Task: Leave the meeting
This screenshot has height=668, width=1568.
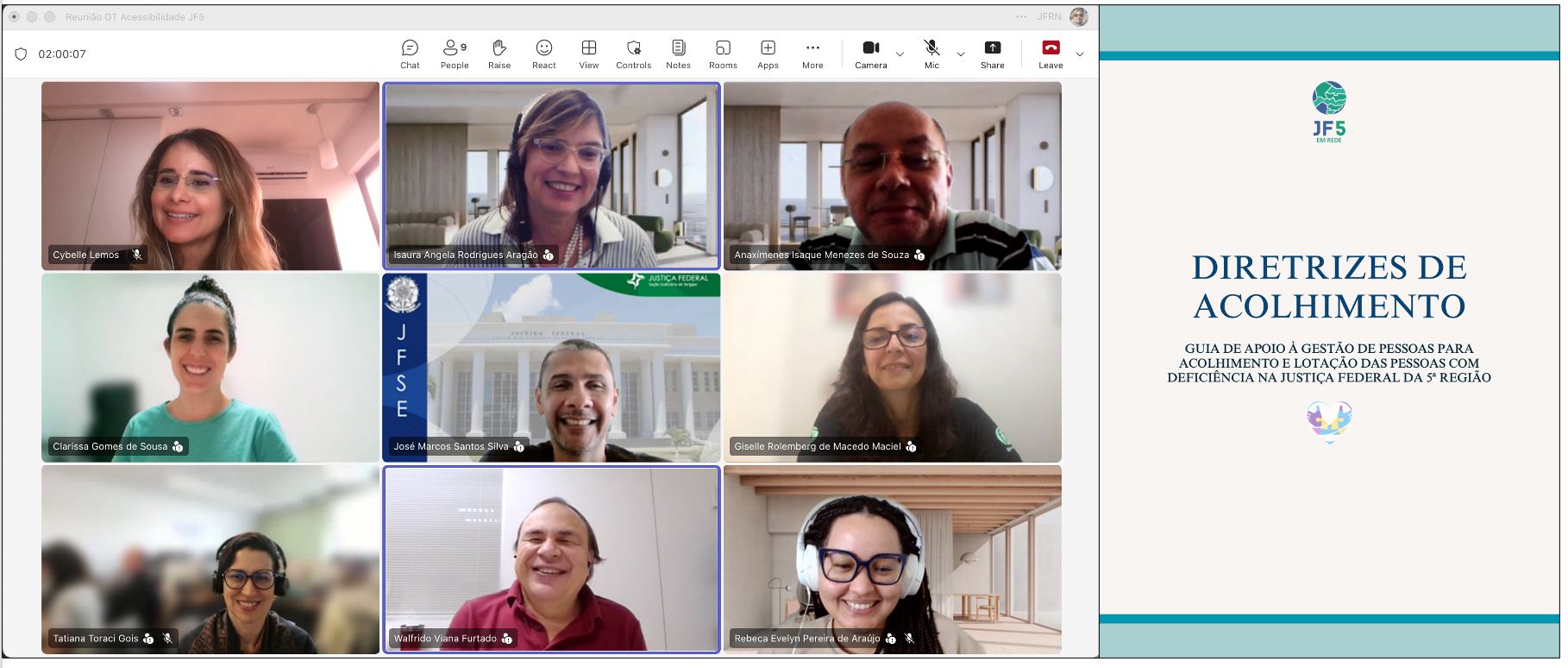Action: [1051, 54]
